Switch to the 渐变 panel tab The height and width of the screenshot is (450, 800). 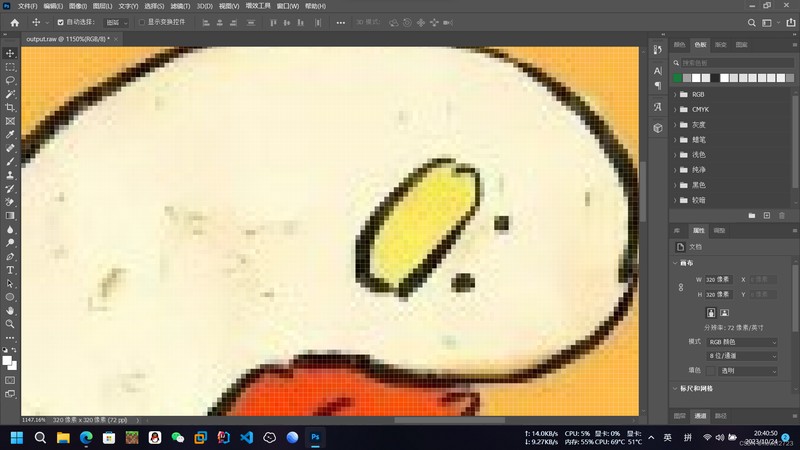coord(721,45)
